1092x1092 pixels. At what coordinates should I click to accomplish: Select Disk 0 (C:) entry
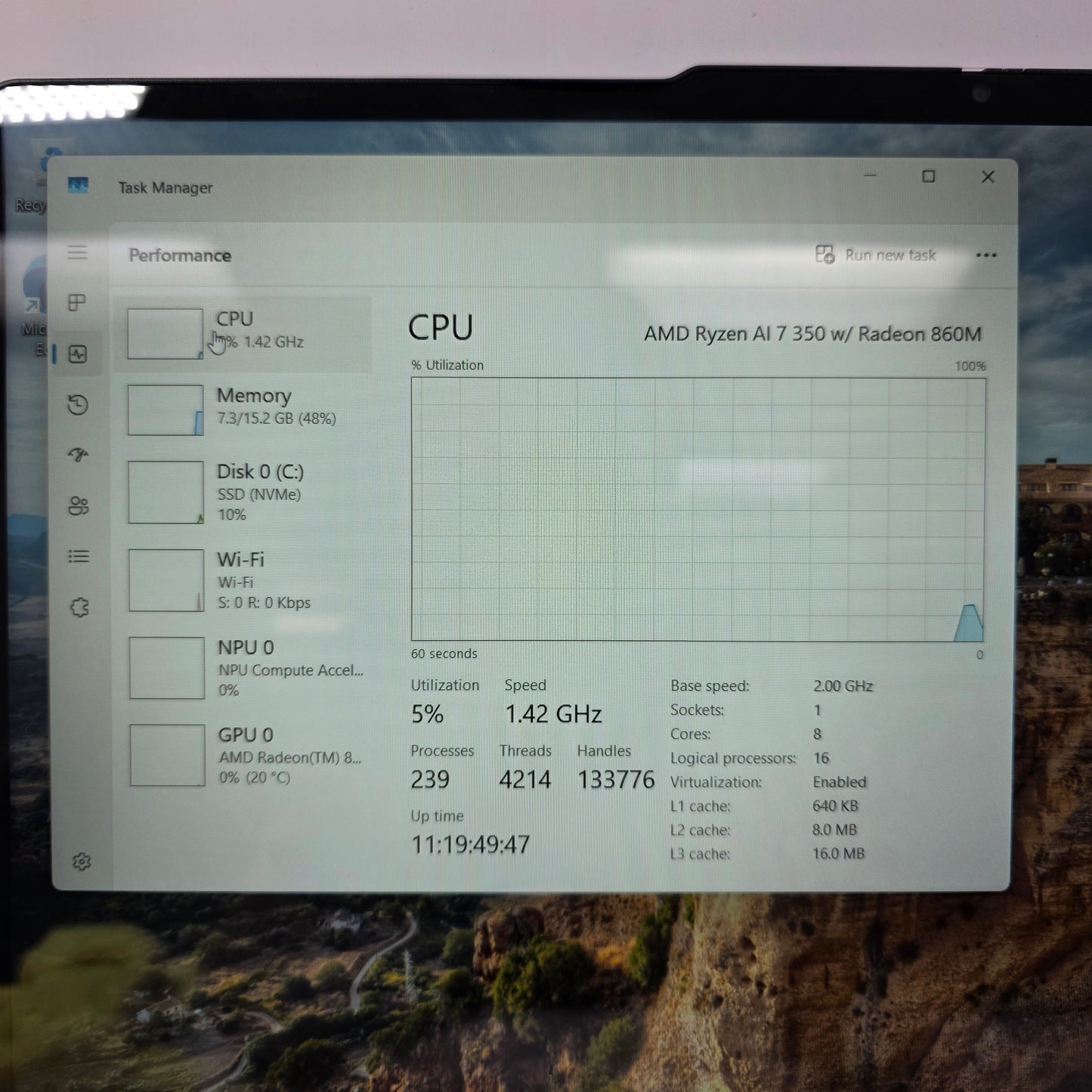(245, 493)
